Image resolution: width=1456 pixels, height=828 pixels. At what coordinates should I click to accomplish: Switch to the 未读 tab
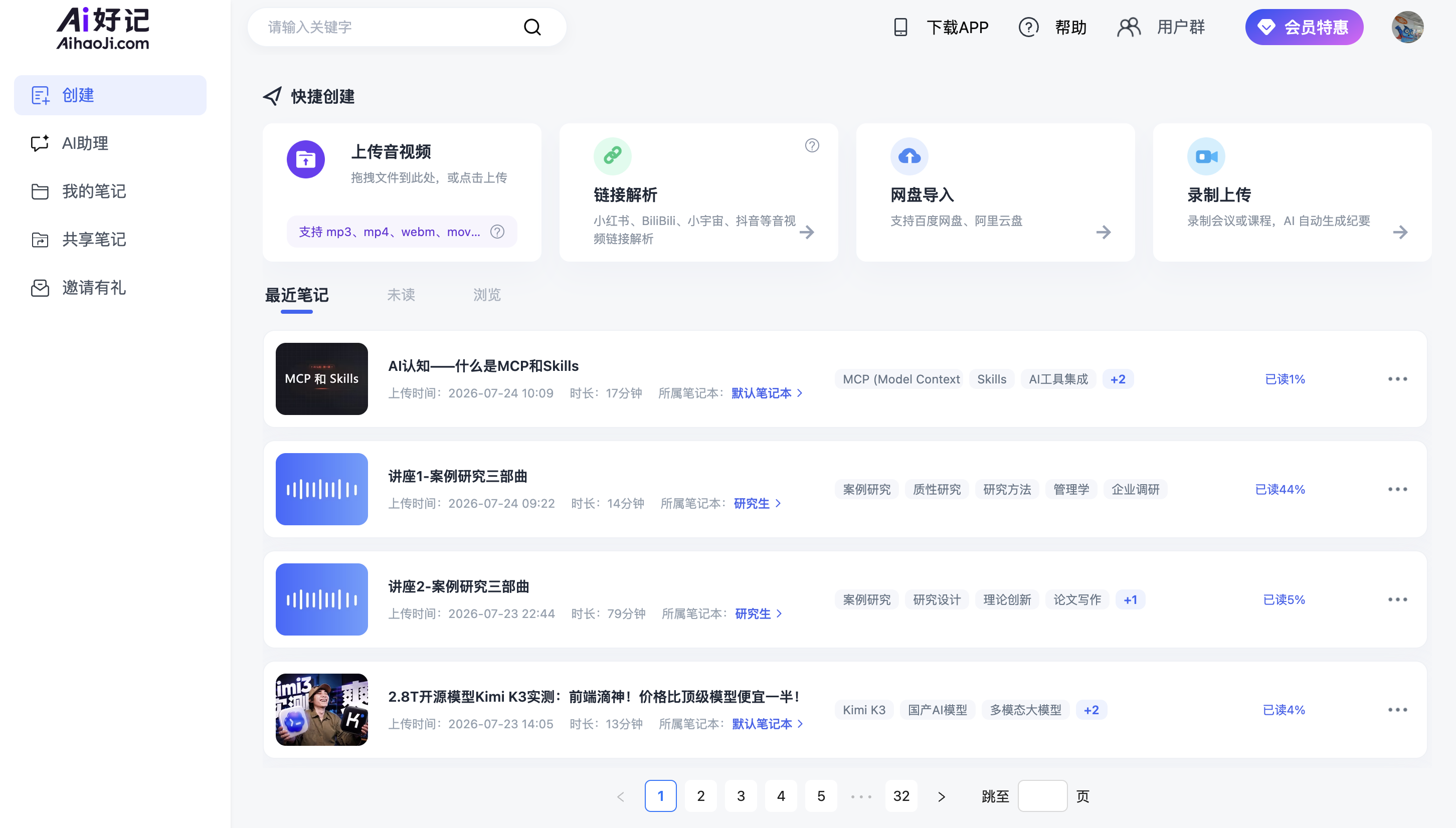pyautogui.click(x=401, y=295)
